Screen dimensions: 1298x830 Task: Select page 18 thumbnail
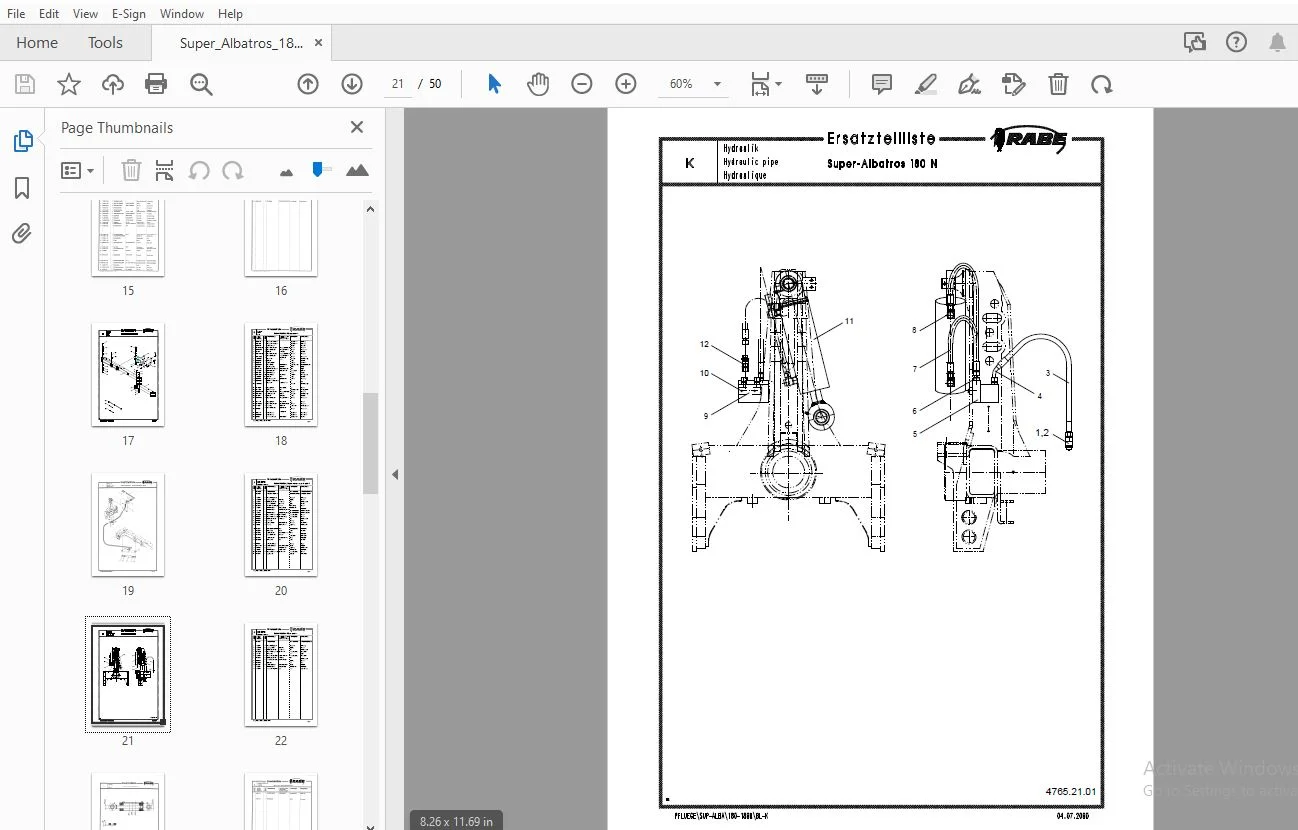pos(281,375)
